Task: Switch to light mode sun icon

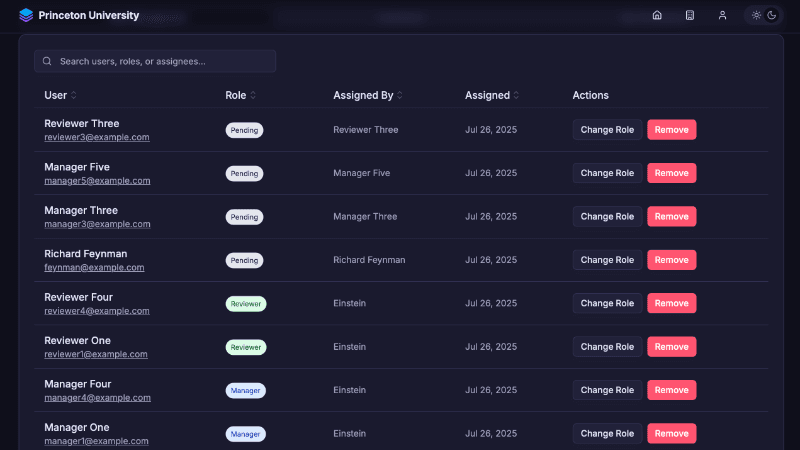Action: 757,15
